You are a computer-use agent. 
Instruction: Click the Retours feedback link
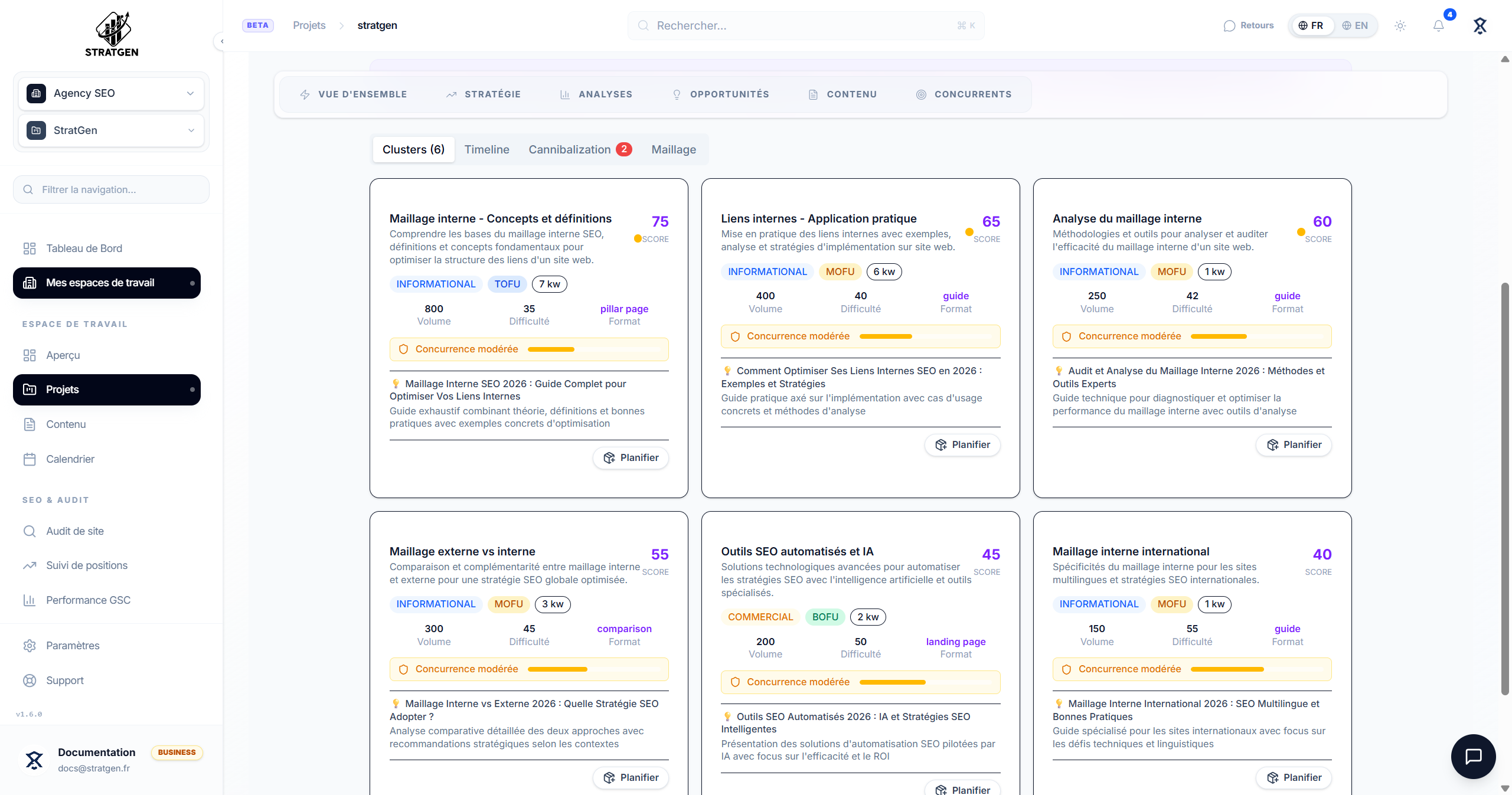[1249, 25]
